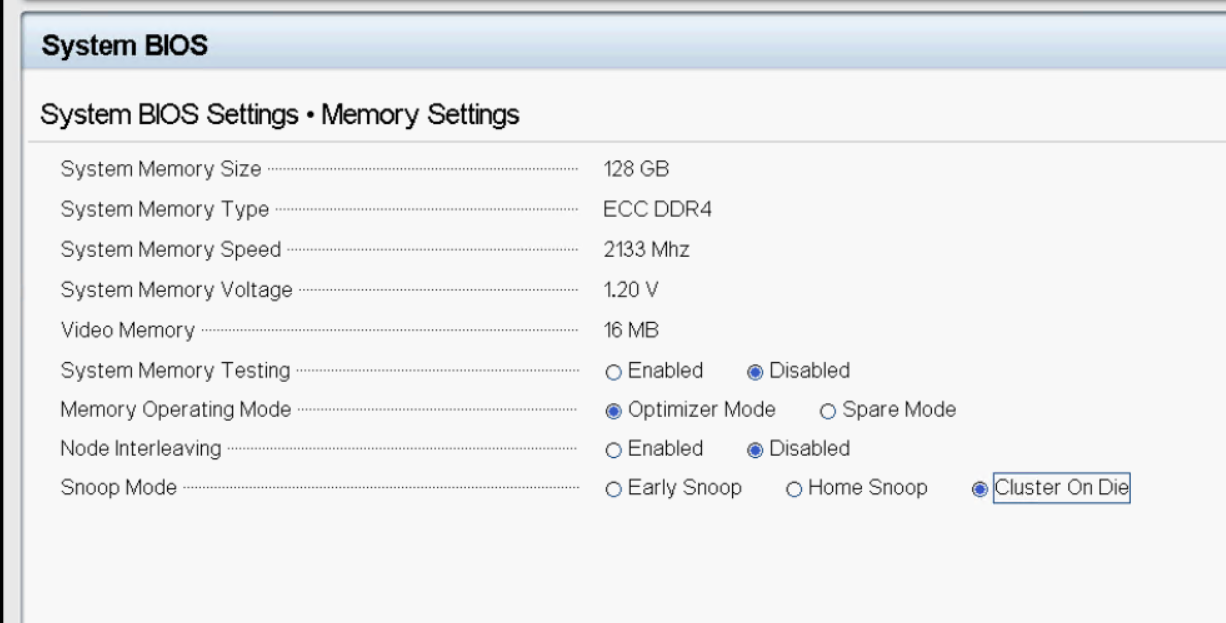Open the System BIOS Settings breadcrumb
Viewport: 1226px width, 623px height.
click(x=170, y=114)
